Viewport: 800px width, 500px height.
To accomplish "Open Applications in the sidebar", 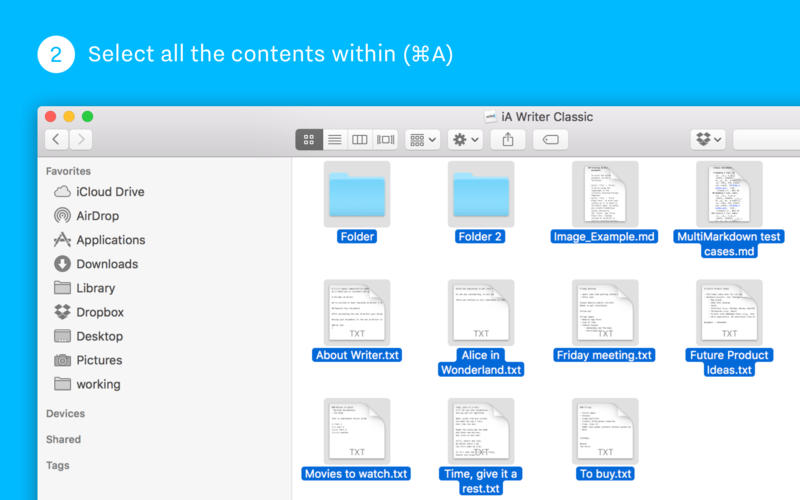I will [99, 240].
